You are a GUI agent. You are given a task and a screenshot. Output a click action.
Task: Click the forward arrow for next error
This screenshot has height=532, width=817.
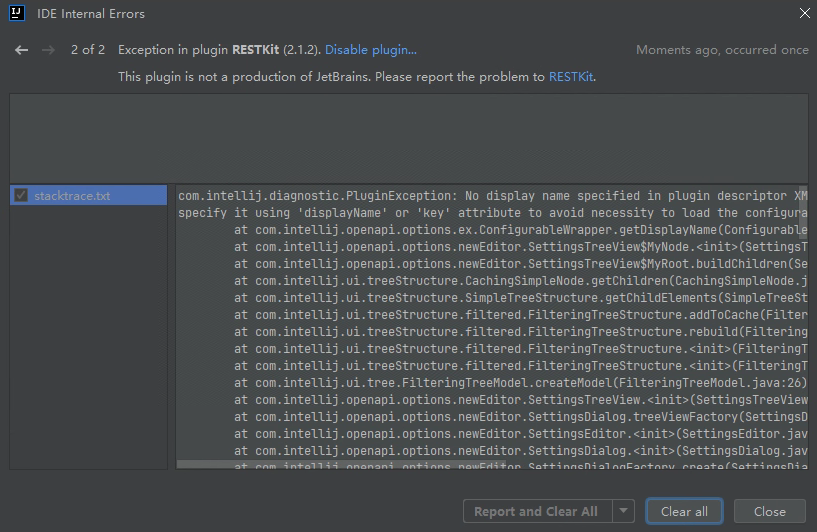[47, 50]
